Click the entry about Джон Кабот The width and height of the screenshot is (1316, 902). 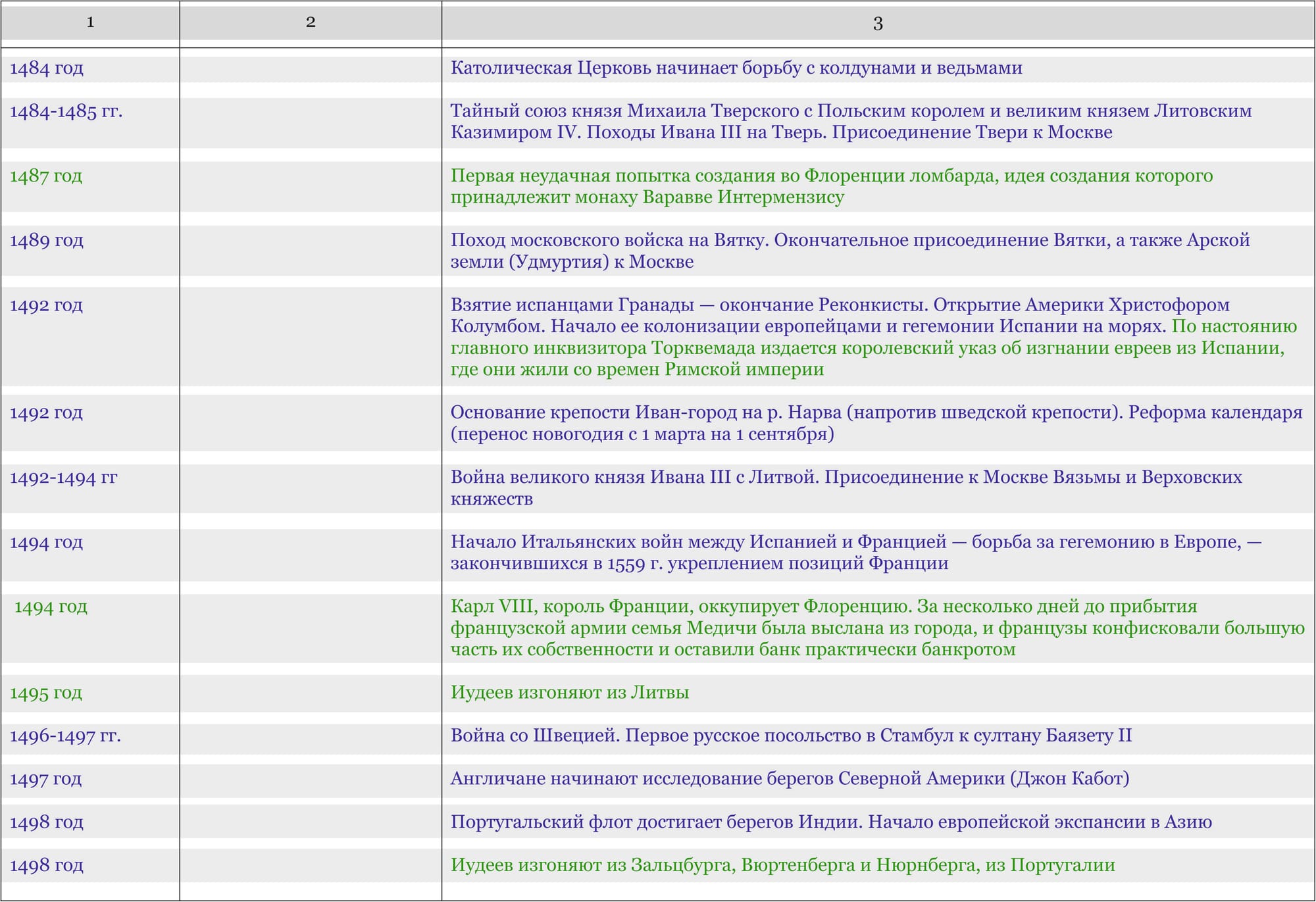(x=790, y=779)
